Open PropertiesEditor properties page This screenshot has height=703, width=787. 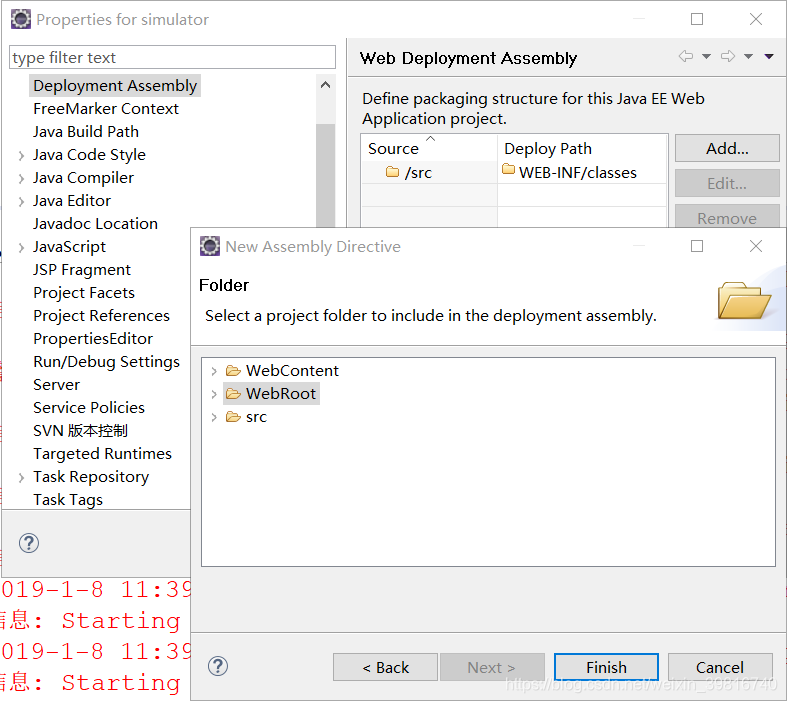(93, 339)
